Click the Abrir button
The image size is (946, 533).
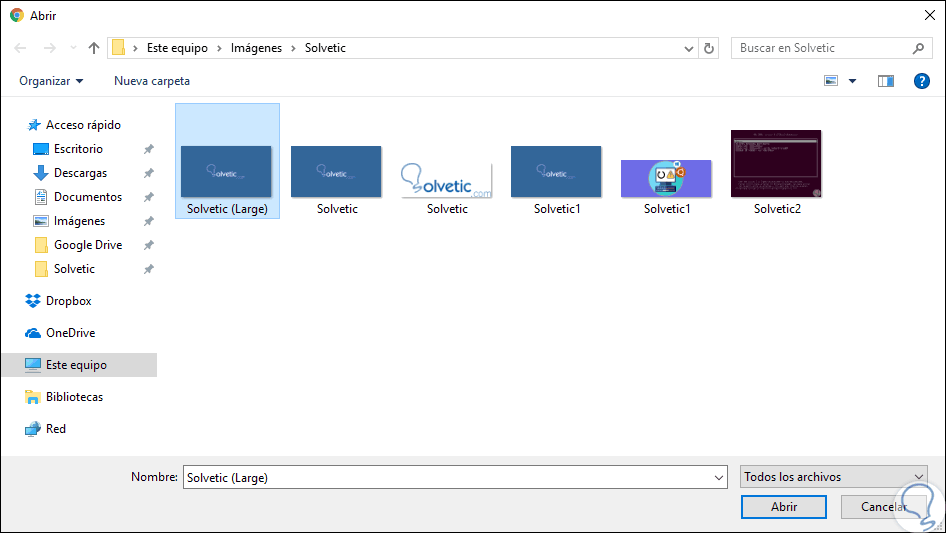click(x=784, y=507)
